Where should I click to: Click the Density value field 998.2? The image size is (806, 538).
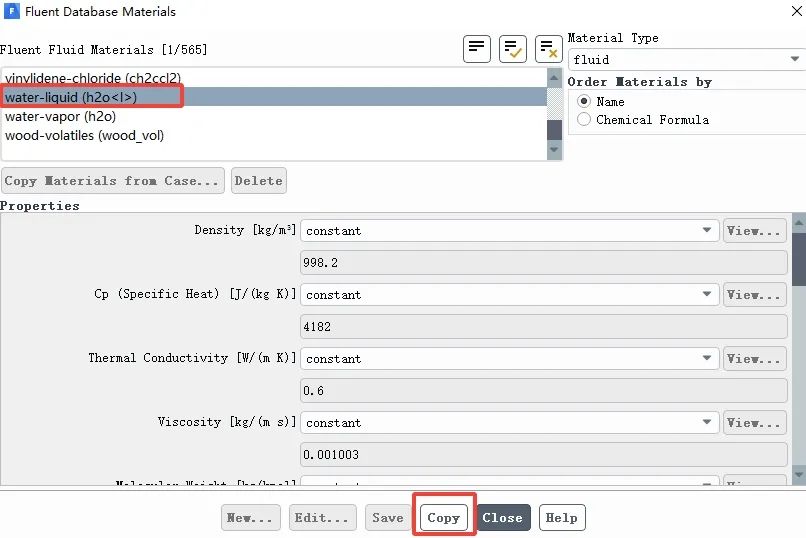pyautogui.click(x=544, y=263)
